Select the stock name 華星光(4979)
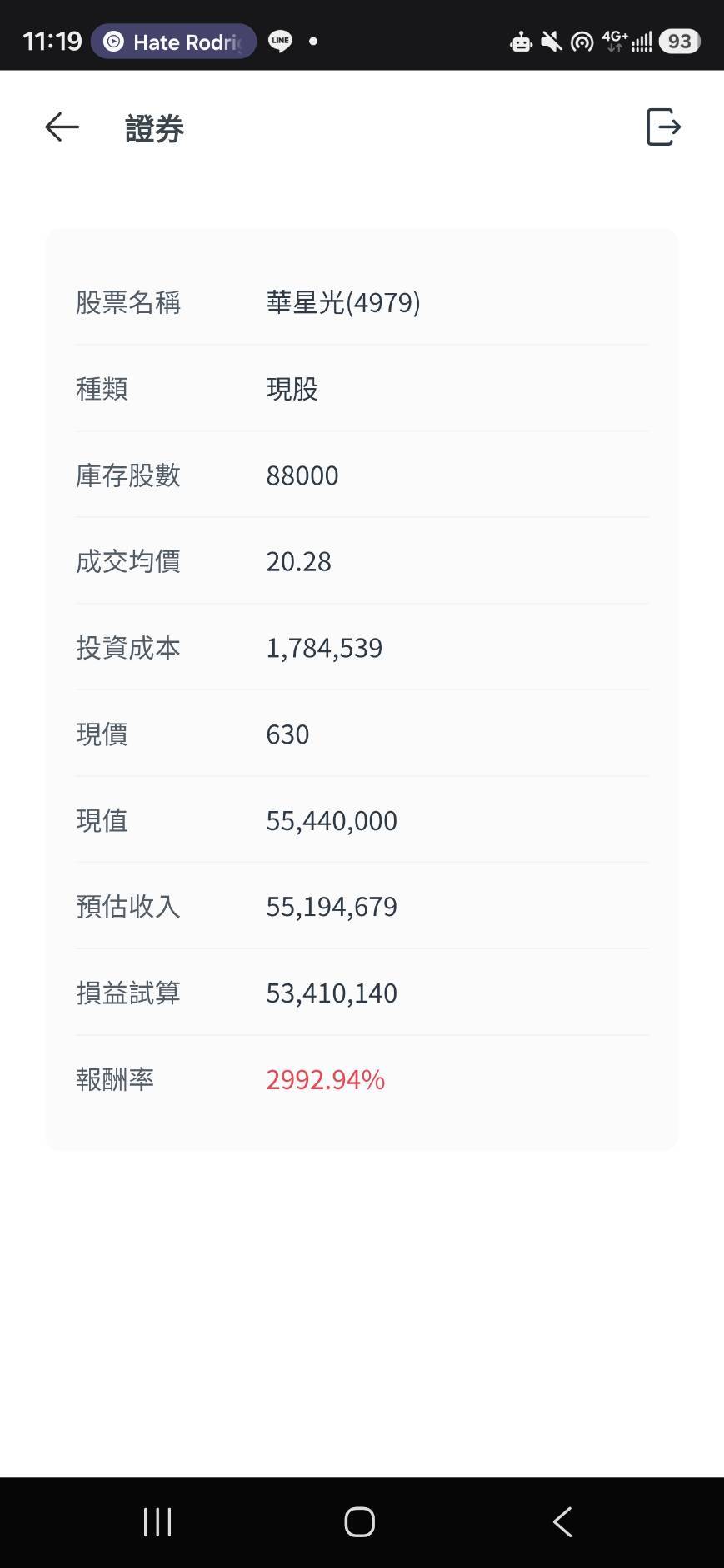This screenshot has width=724, height=1568. click(343, 302)
